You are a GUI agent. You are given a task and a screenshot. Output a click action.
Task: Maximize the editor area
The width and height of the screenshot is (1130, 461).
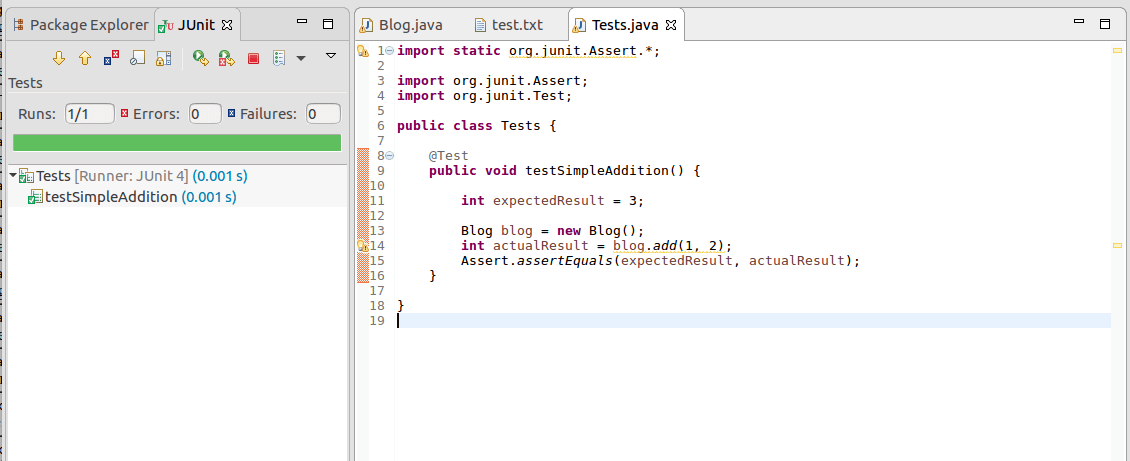(x=1104, y=24)
